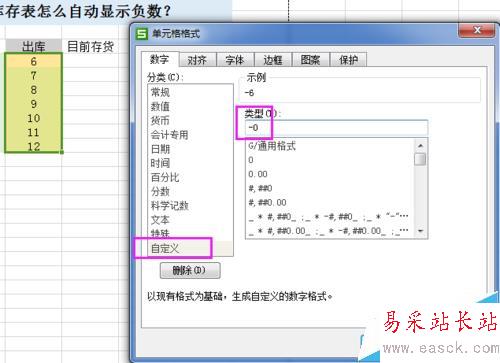Click the 目前存货 header cell
The image size is (500, 363).
pyautogui.click(x=90, y=46)
